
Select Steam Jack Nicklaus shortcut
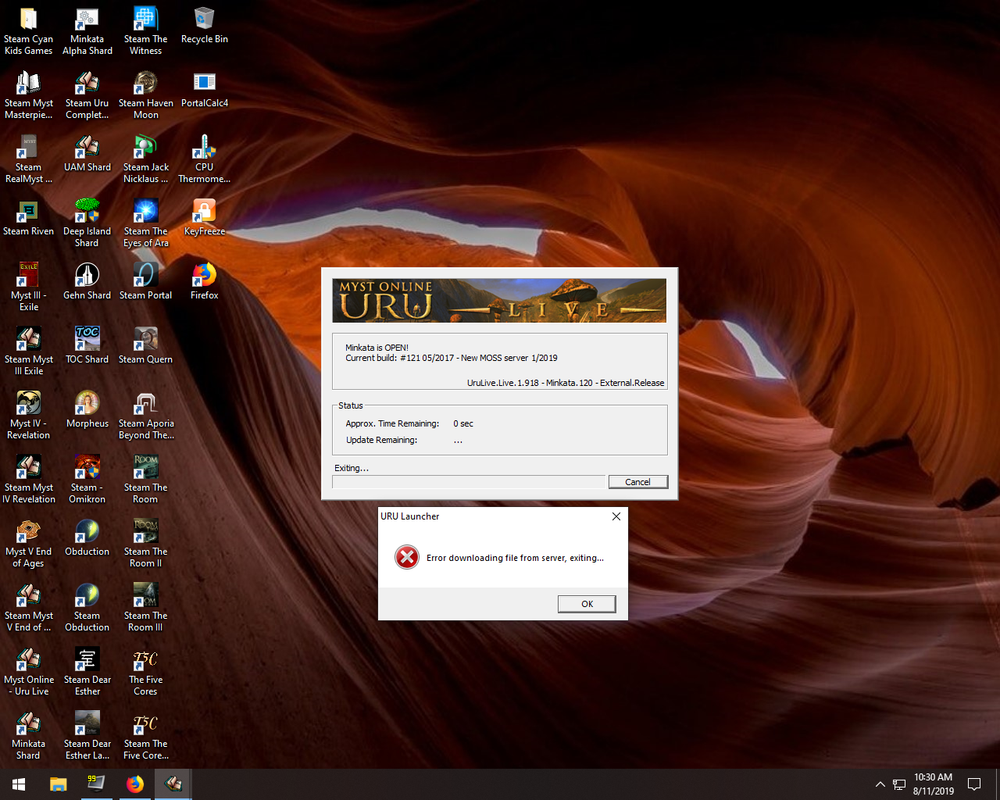tap(146, 159)
